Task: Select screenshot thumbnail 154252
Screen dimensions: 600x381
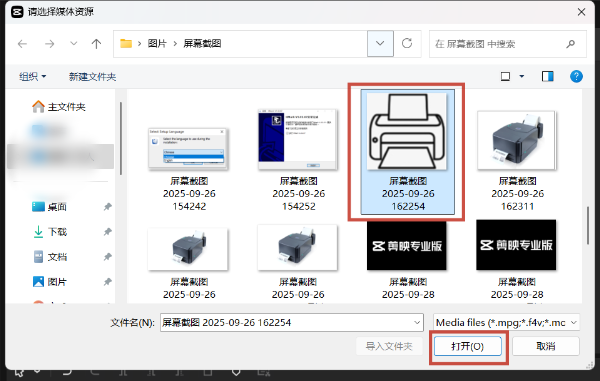Action: pyautogui.click(x=298, y=140)
